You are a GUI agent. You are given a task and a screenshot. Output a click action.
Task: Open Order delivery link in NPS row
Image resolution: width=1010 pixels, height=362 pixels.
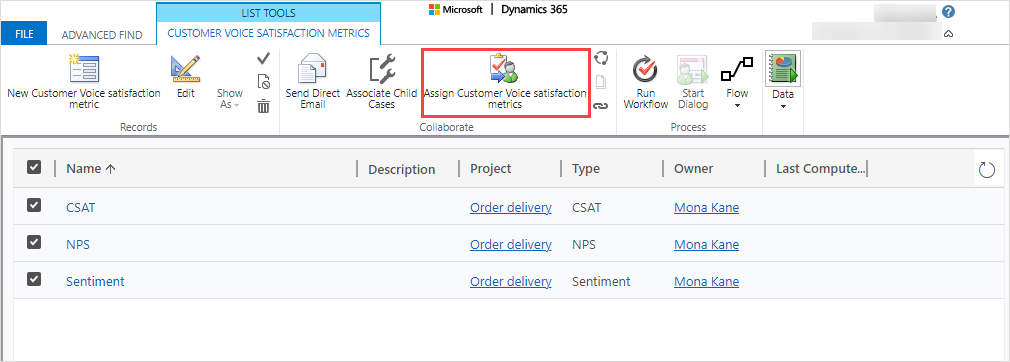(x=511, y=245)
